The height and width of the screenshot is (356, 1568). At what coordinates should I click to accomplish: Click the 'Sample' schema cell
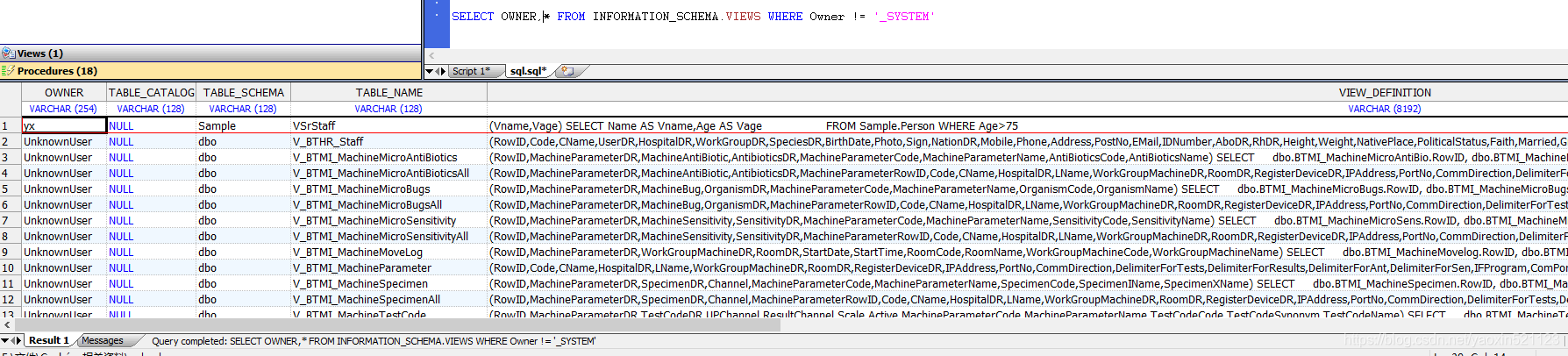pos(243,125)
